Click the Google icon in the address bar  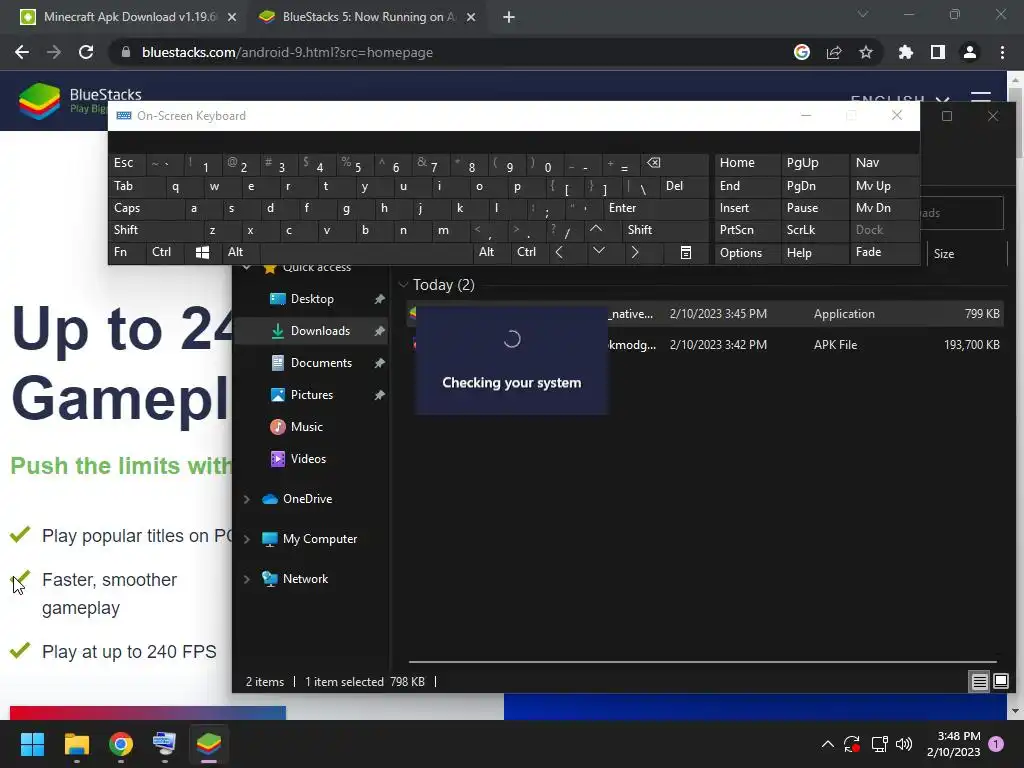802,52
